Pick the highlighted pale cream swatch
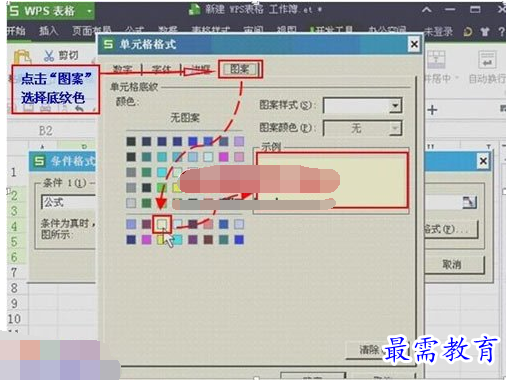The width and height of the screenshot is (506, 381). 162,224
